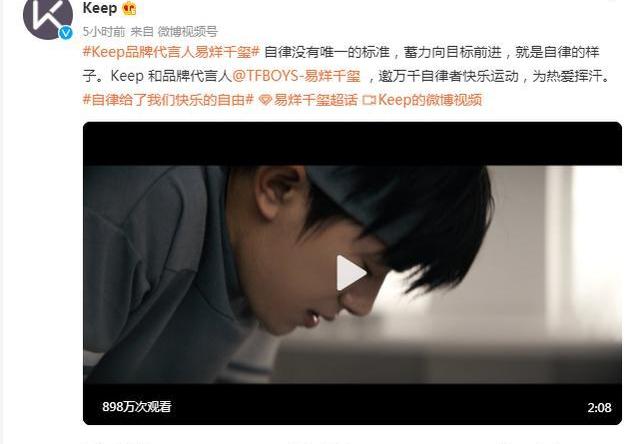The height and width of the screenshot is (444, 640).
Task: Open hashtag #自律给了我们快乐的自由#
Action: pyautogui.click(x=168, y=100)
